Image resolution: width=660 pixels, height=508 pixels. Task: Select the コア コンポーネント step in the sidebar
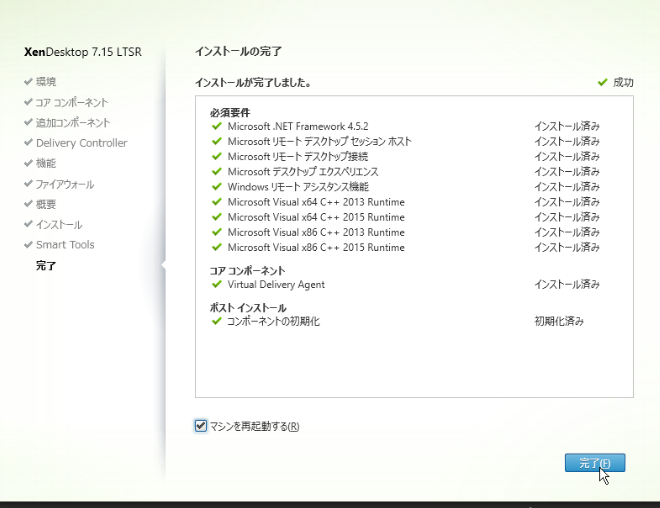(x=72, y=102)
